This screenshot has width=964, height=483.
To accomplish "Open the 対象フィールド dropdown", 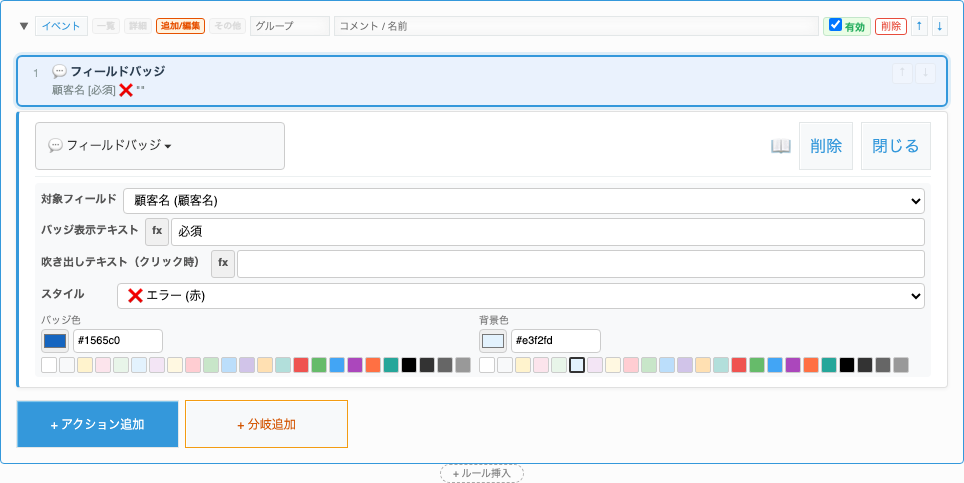I will pos(524,201).
